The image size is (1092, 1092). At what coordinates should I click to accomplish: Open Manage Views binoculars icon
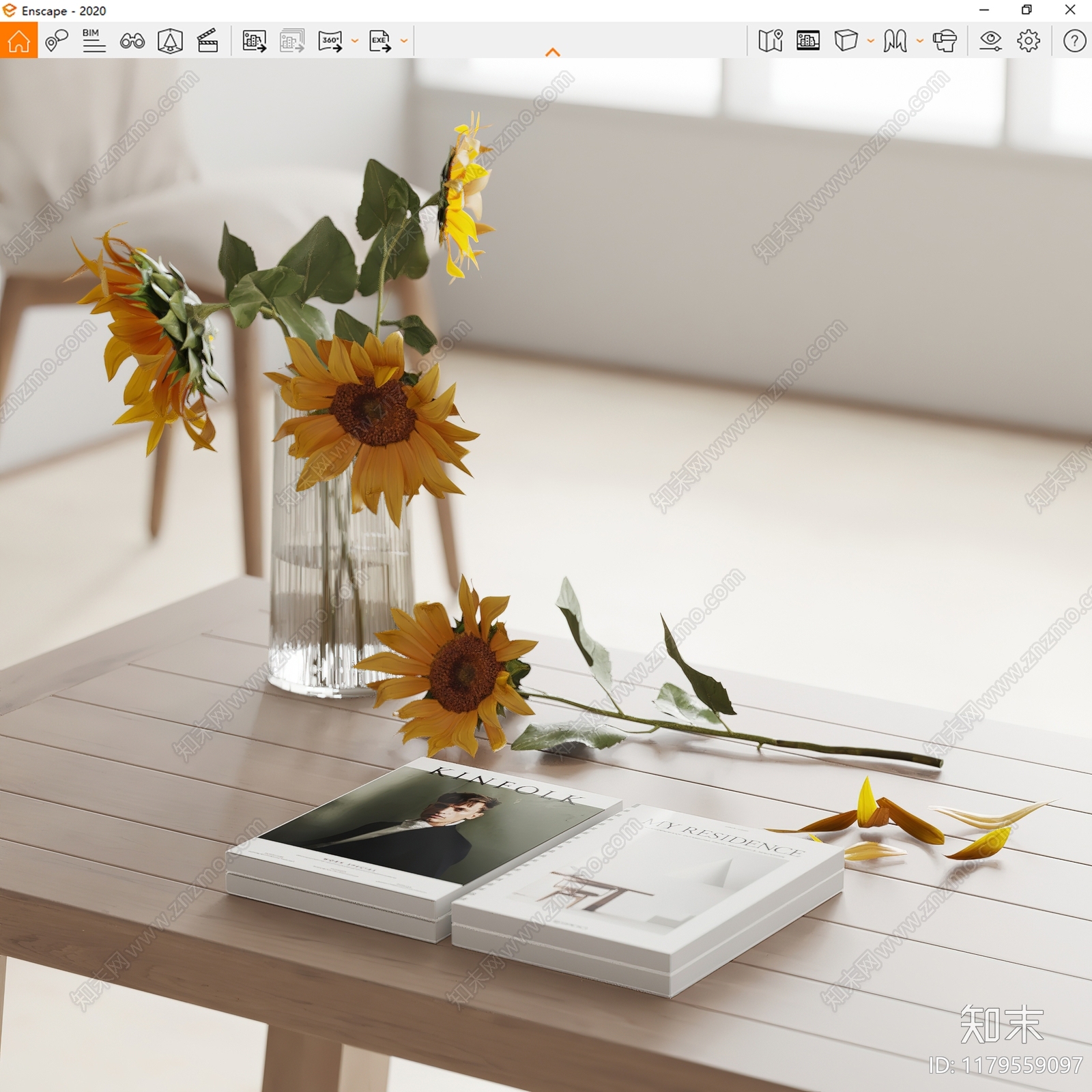coord(132,41)
